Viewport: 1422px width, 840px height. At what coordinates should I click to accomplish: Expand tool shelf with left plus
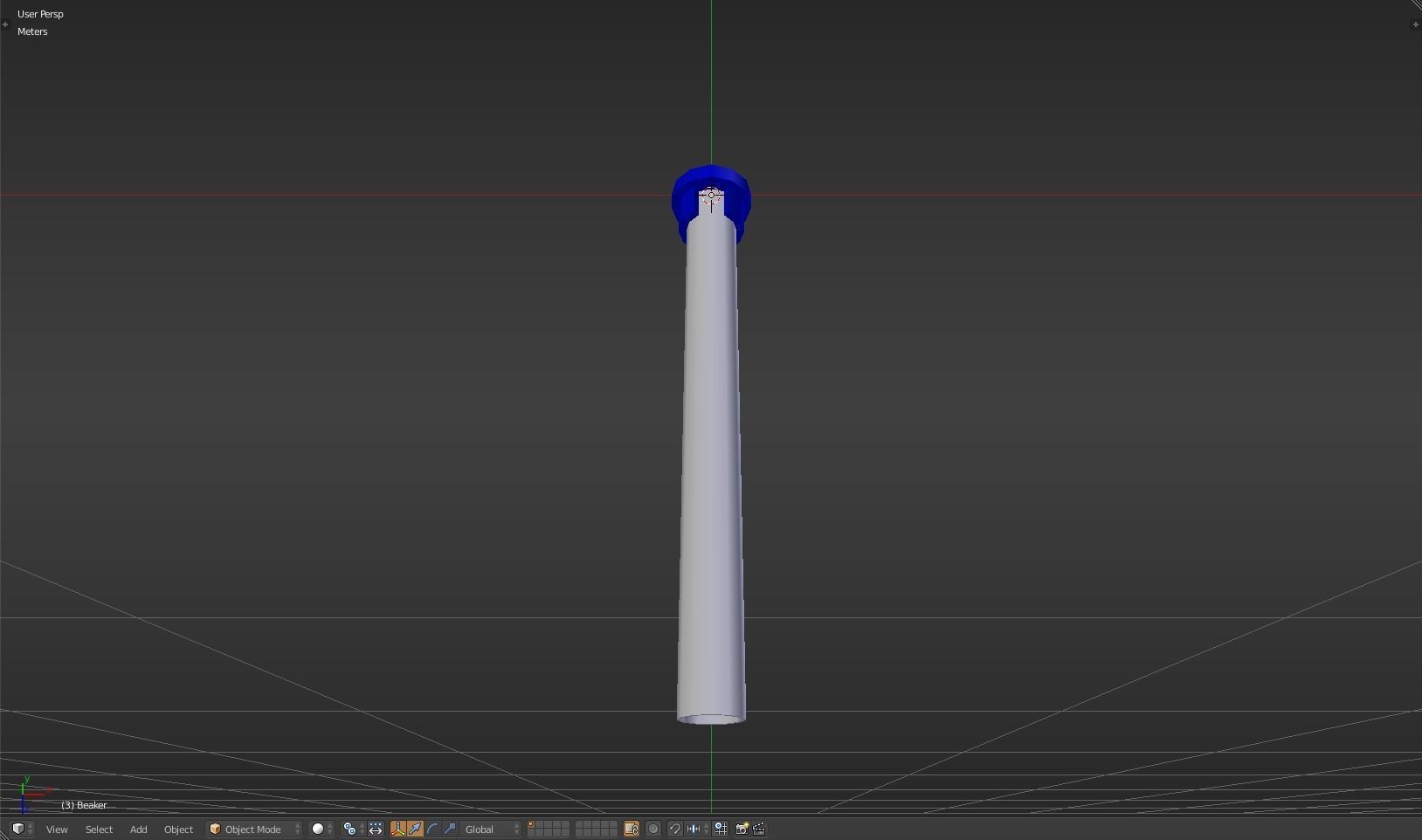point(5,24)
